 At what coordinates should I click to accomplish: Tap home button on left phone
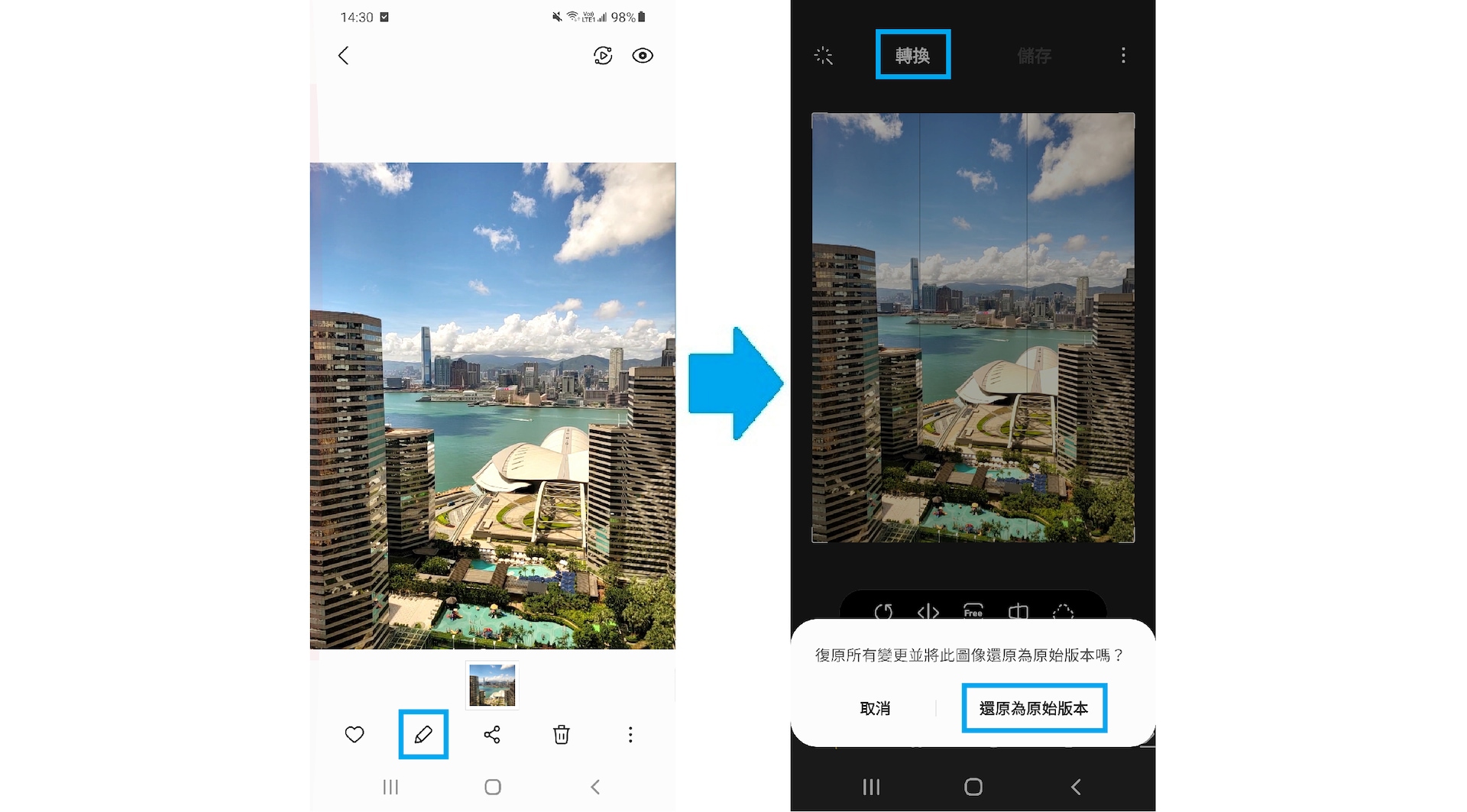(493, 787)
